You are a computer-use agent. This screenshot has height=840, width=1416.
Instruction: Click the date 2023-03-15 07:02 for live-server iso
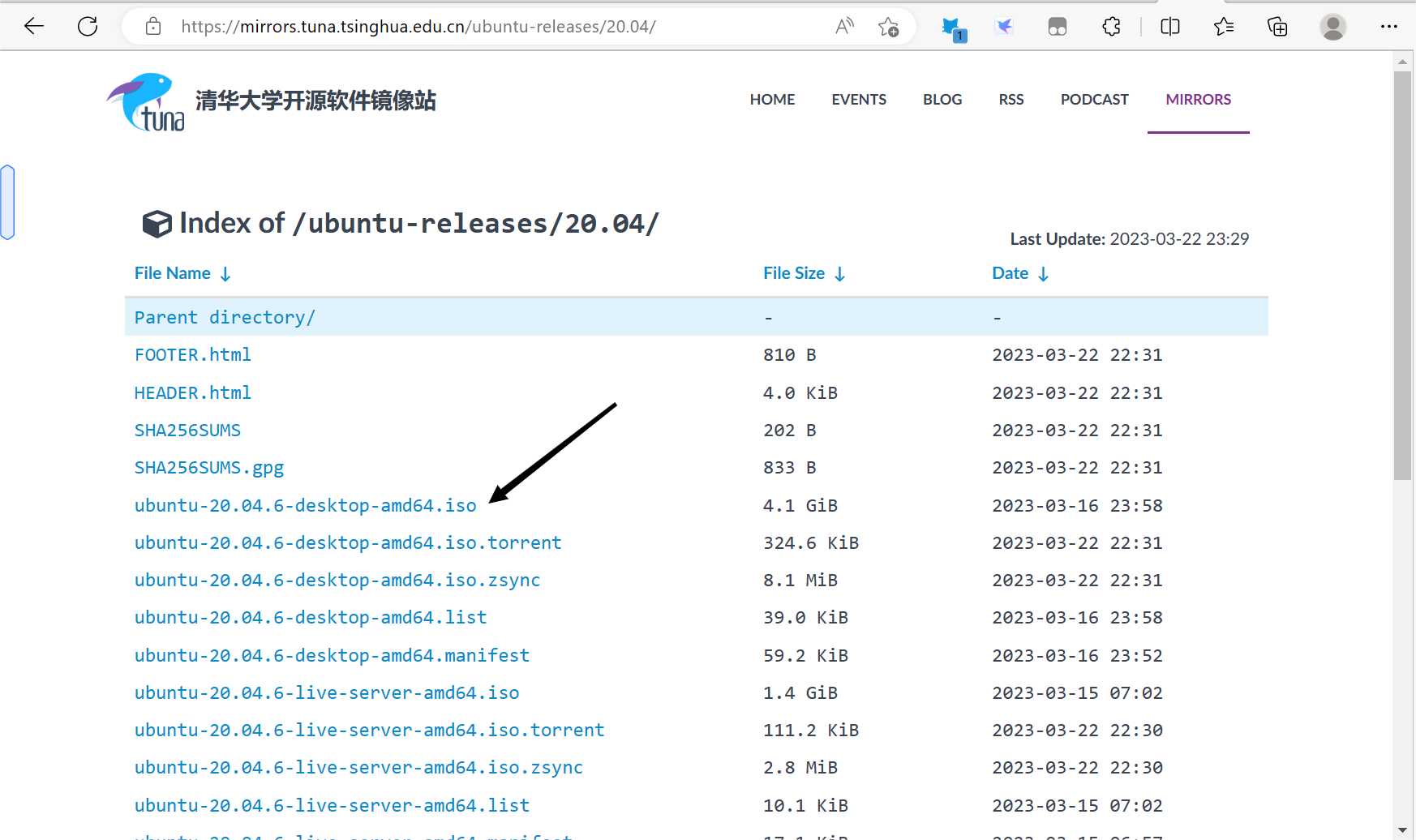(x=1077, y=692)
